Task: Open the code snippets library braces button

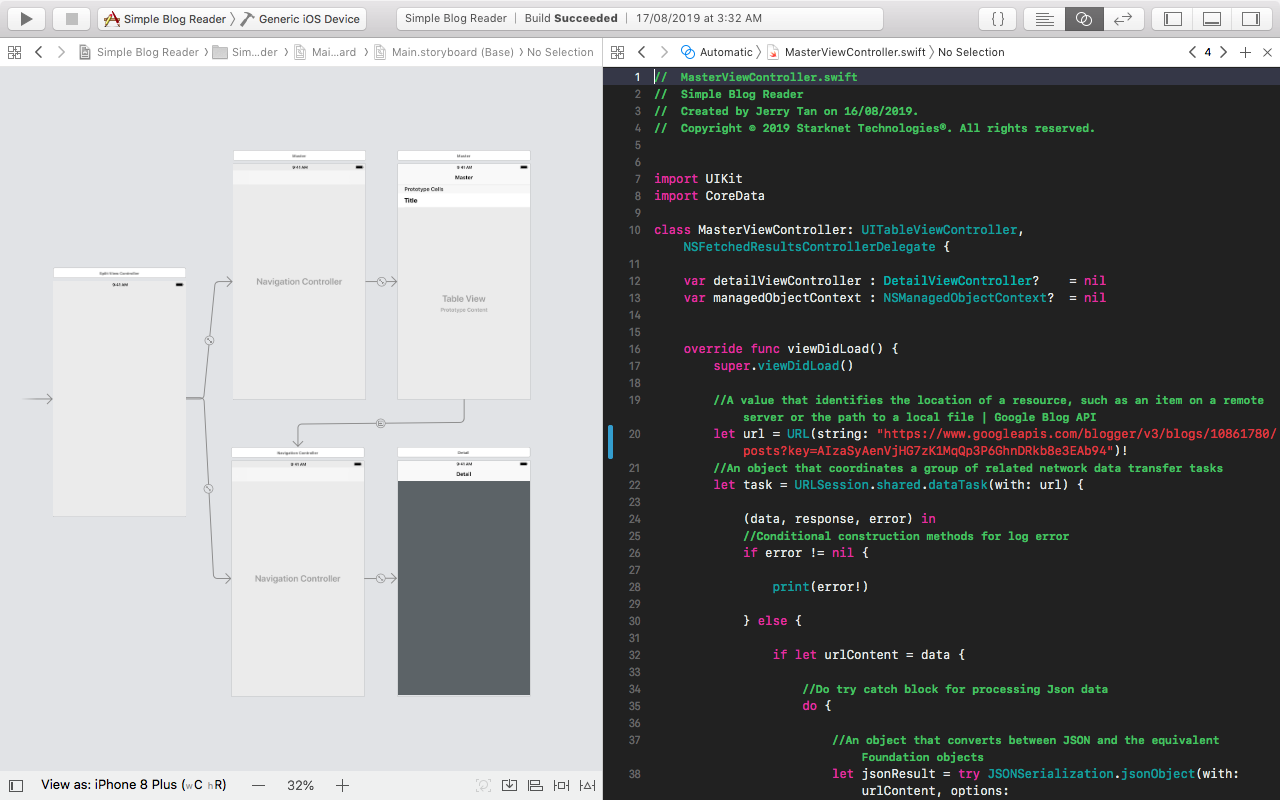Action: [997, 18]
